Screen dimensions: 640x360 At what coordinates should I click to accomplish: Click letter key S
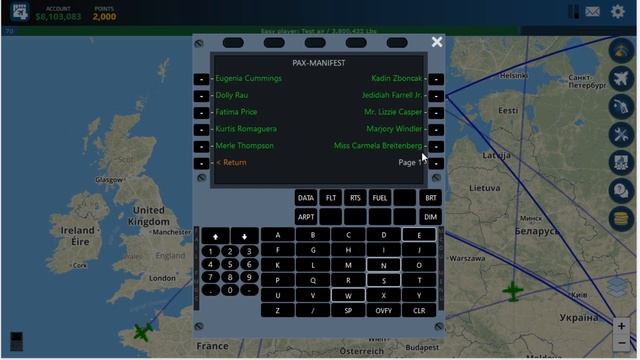(x=383, y=280)
